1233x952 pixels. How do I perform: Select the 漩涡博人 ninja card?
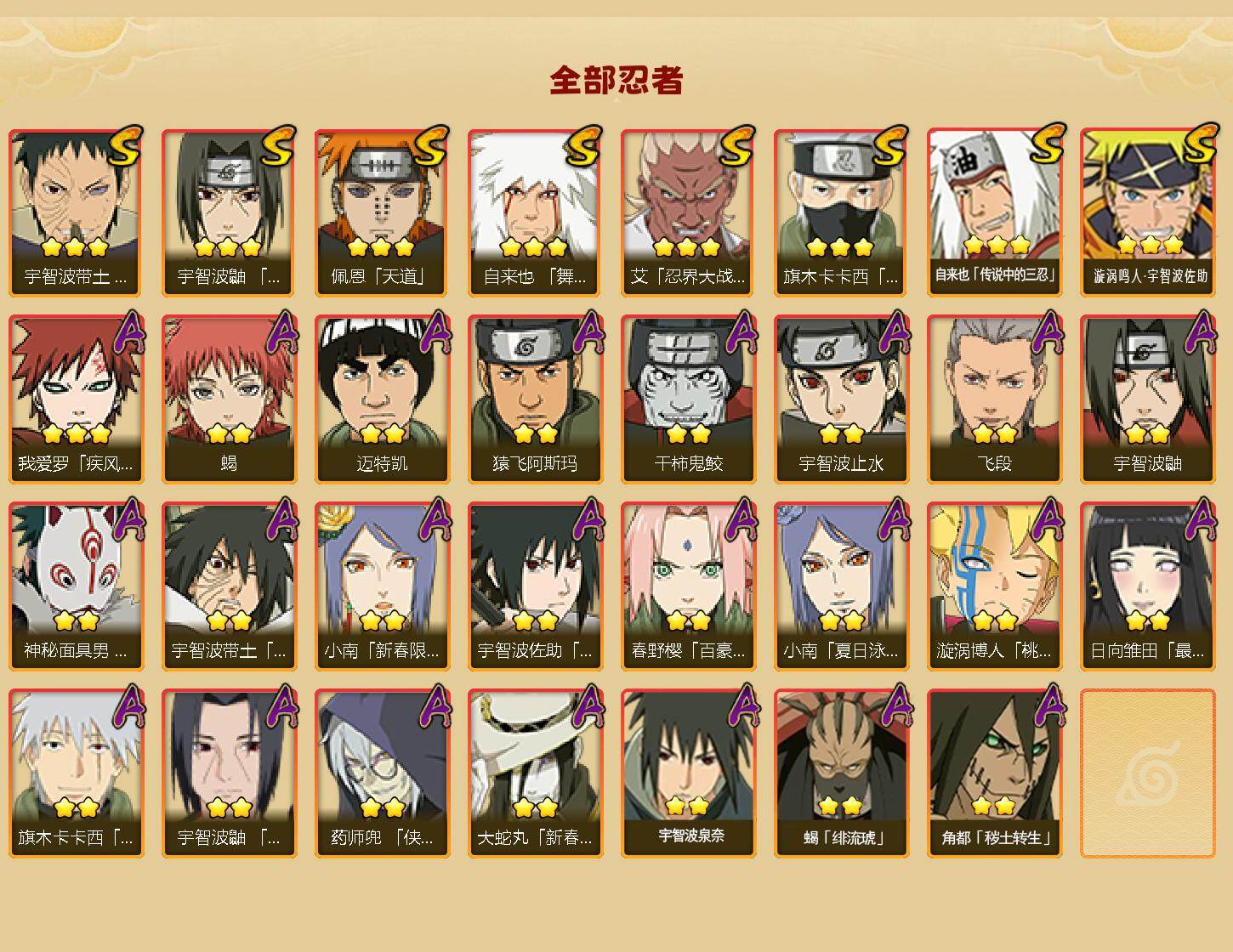click(x=994, y=586)
